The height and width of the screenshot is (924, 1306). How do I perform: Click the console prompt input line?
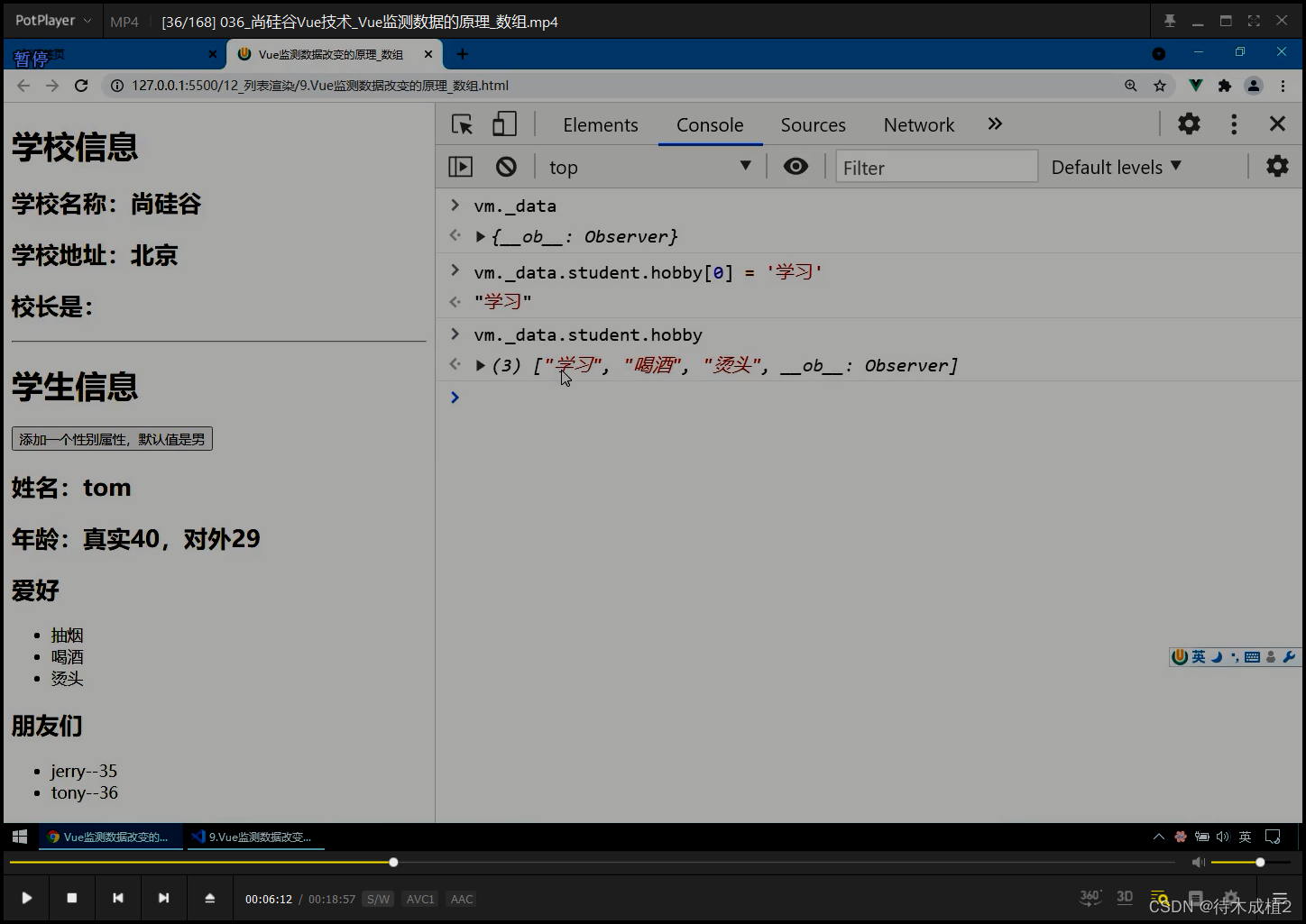(x=875, y=398)
